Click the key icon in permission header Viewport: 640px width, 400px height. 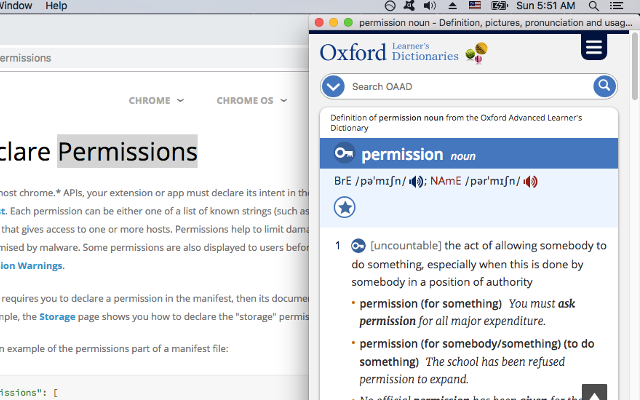(x=344, y=153)
